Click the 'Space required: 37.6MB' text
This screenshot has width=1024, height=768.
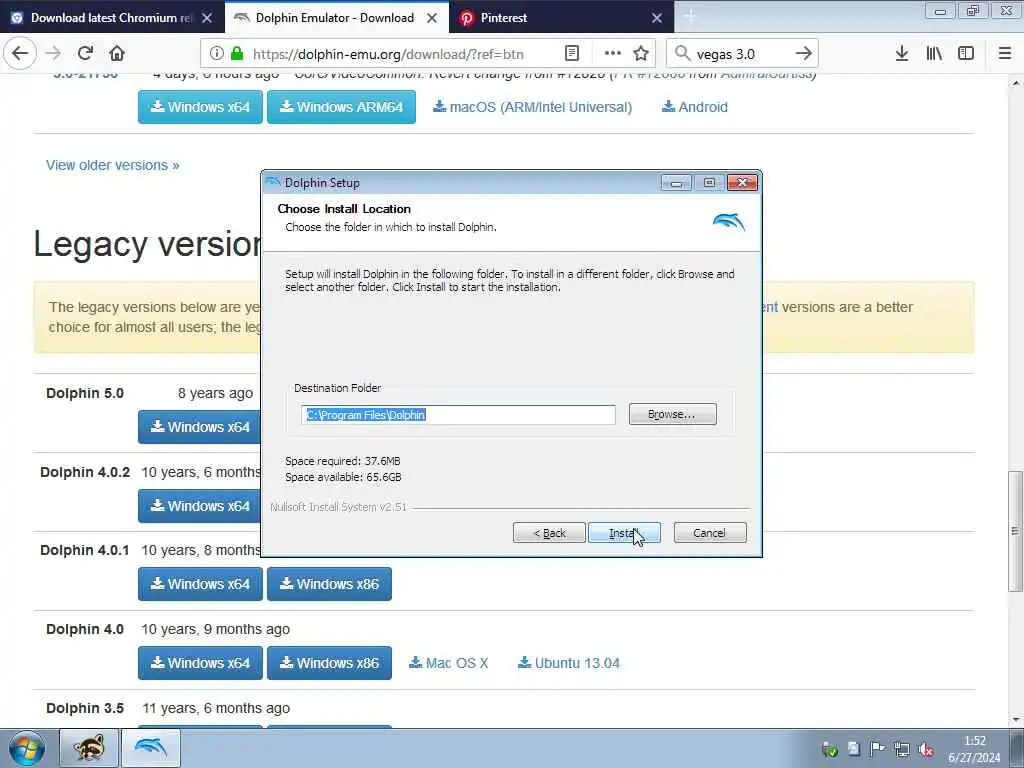coord(343,461)
